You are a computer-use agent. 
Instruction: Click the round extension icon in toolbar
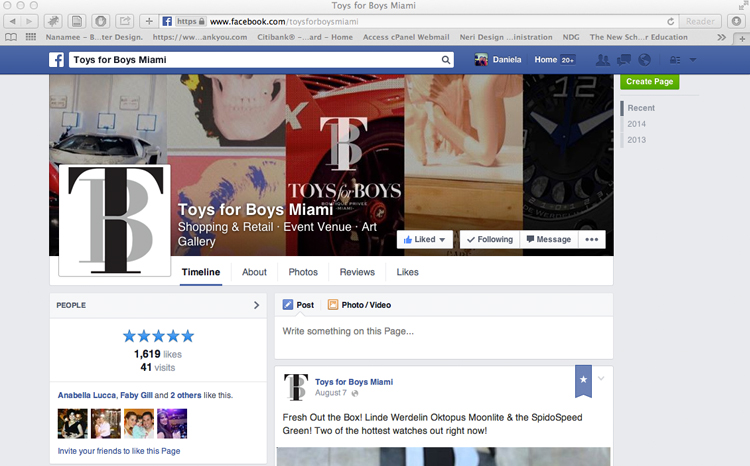100,21
